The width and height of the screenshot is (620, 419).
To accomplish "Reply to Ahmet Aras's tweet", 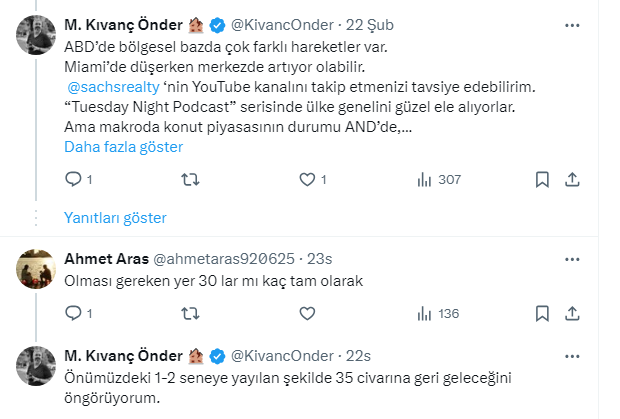I will coord(73,313).
